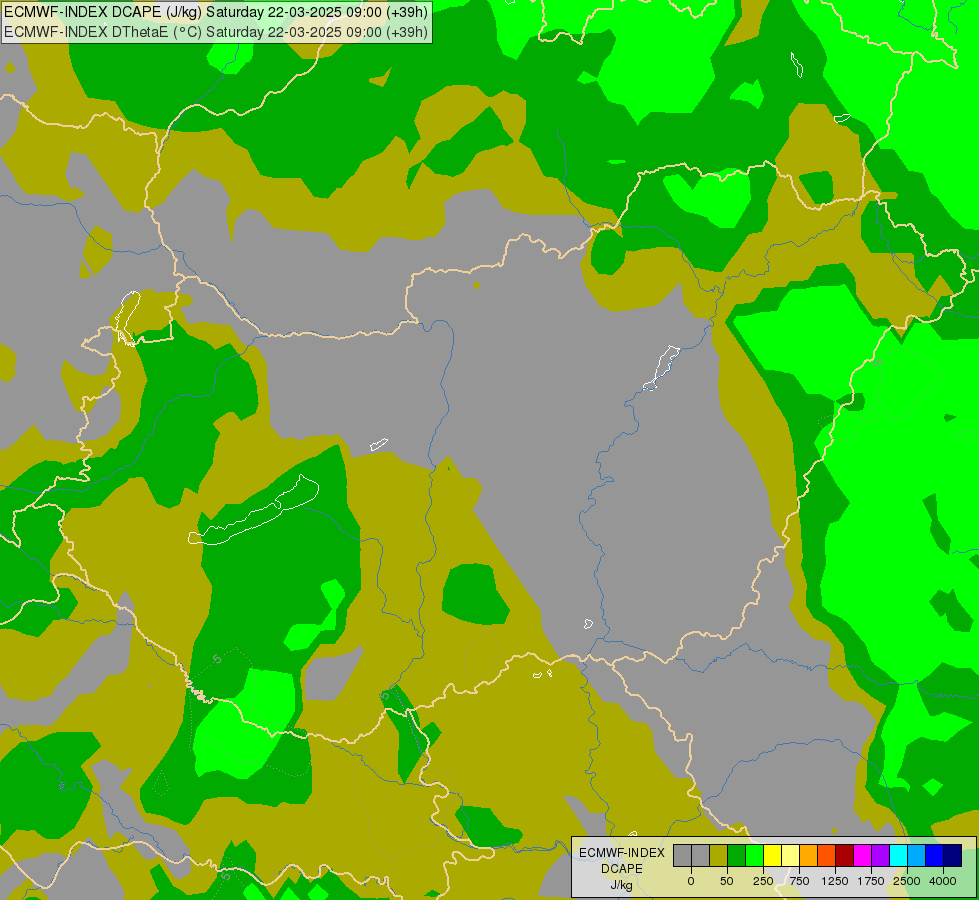The width and height of the screenshot is (979, 900).
Task: Click the legend value 250
Action: [x=763, y=881]
